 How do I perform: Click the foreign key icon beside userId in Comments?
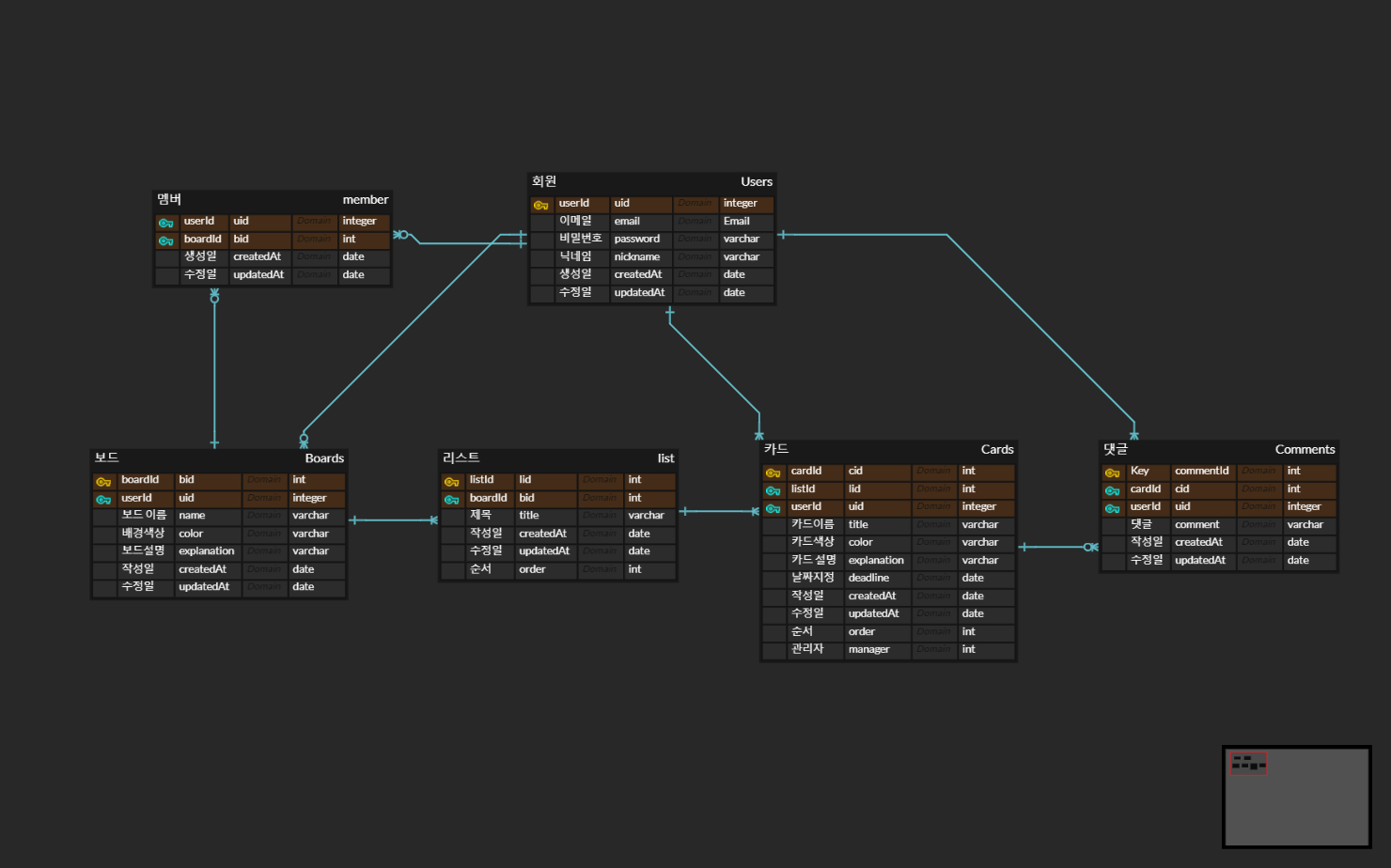click(1113, 508)
